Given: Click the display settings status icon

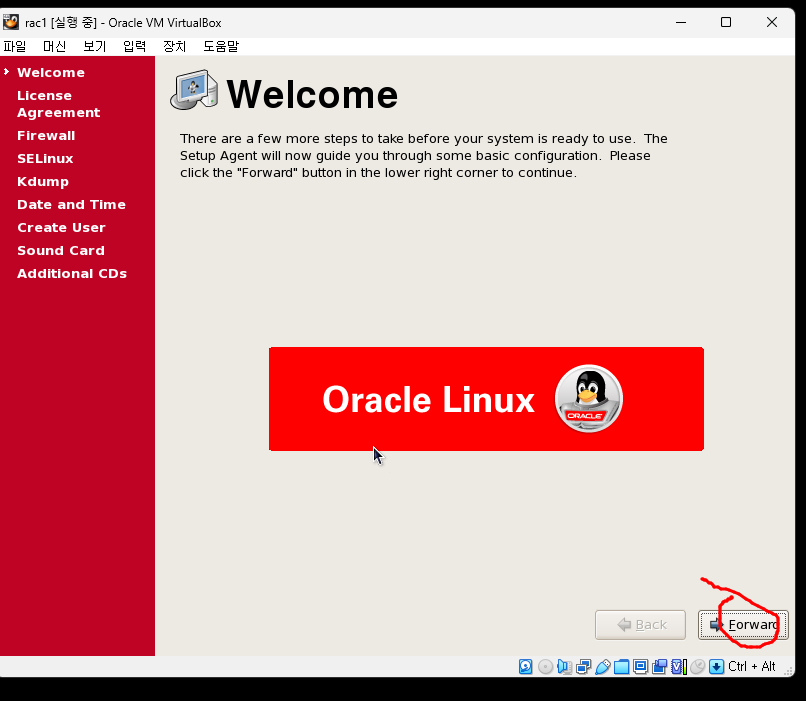Looking at the screenshot, I should (x=640, y=667).
